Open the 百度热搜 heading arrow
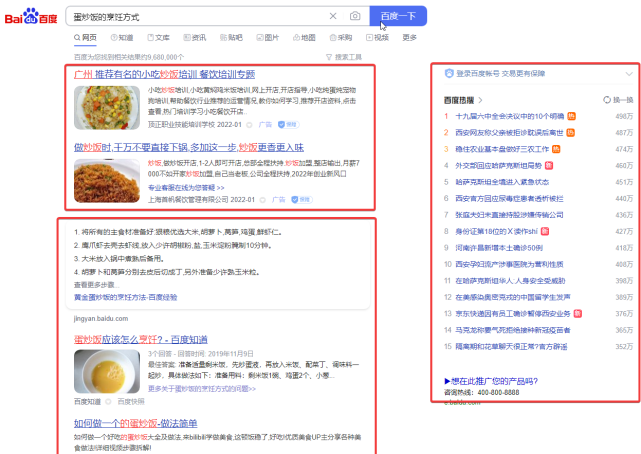This screenshot has width=641, height=454. 480,100
